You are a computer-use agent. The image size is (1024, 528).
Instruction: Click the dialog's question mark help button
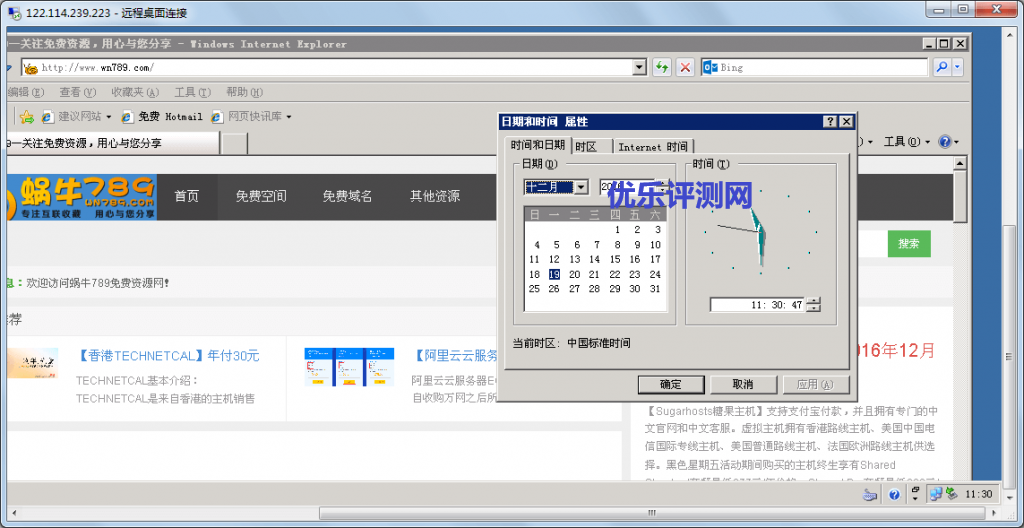(830, 121)
